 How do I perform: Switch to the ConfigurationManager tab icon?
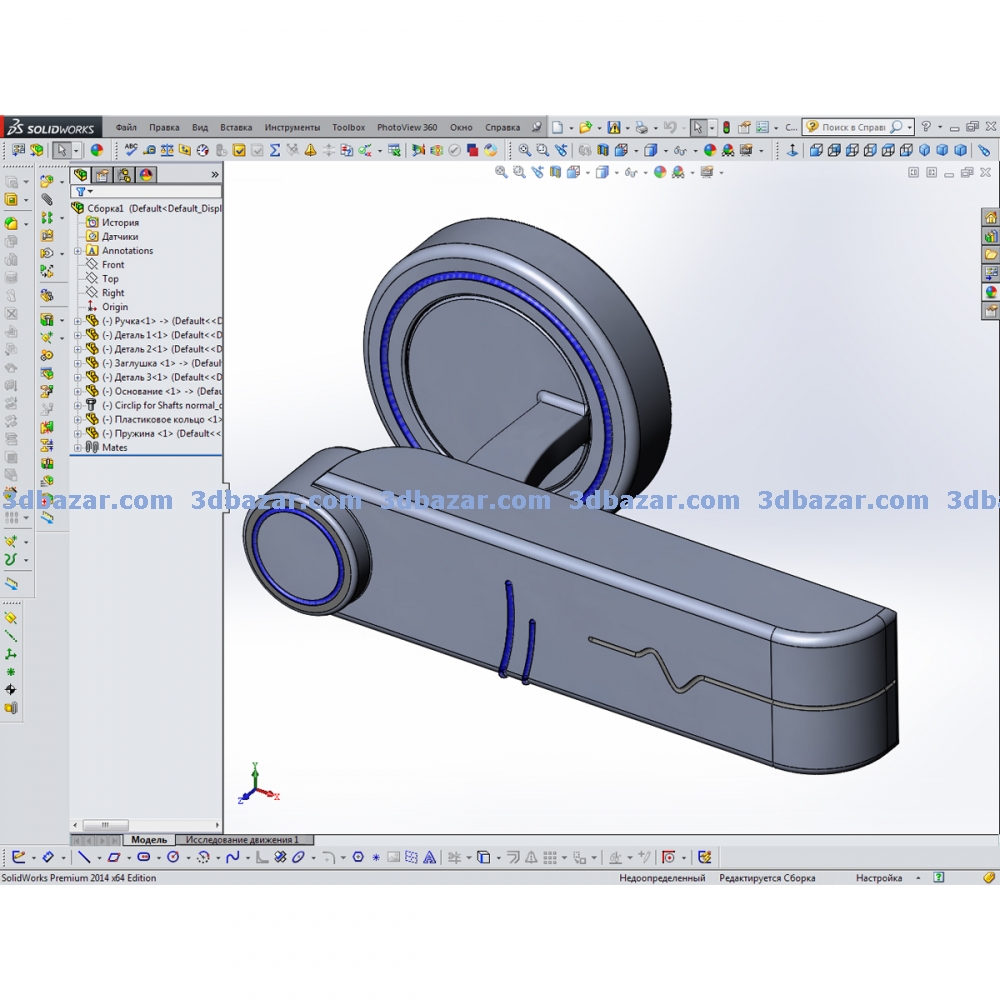pyautogui.click(x=124, y=174)
